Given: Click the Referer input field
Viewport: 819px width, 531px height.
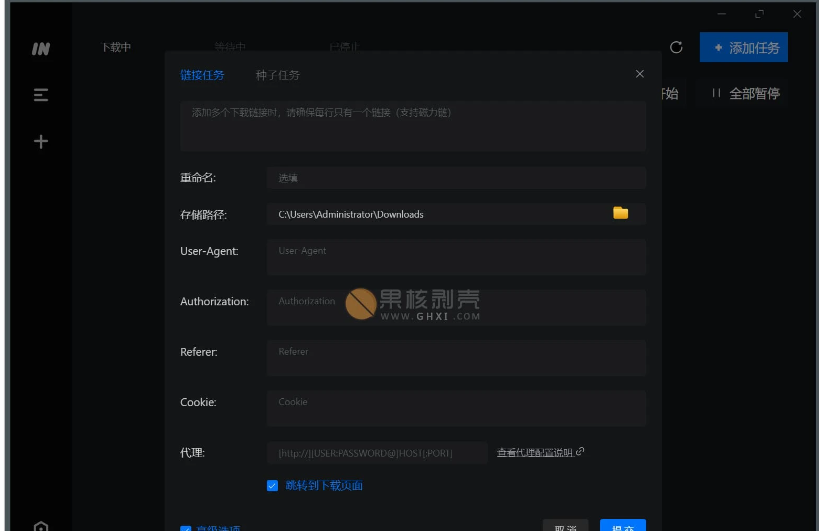Looking at the screenshot, I should tap(456, 358).
